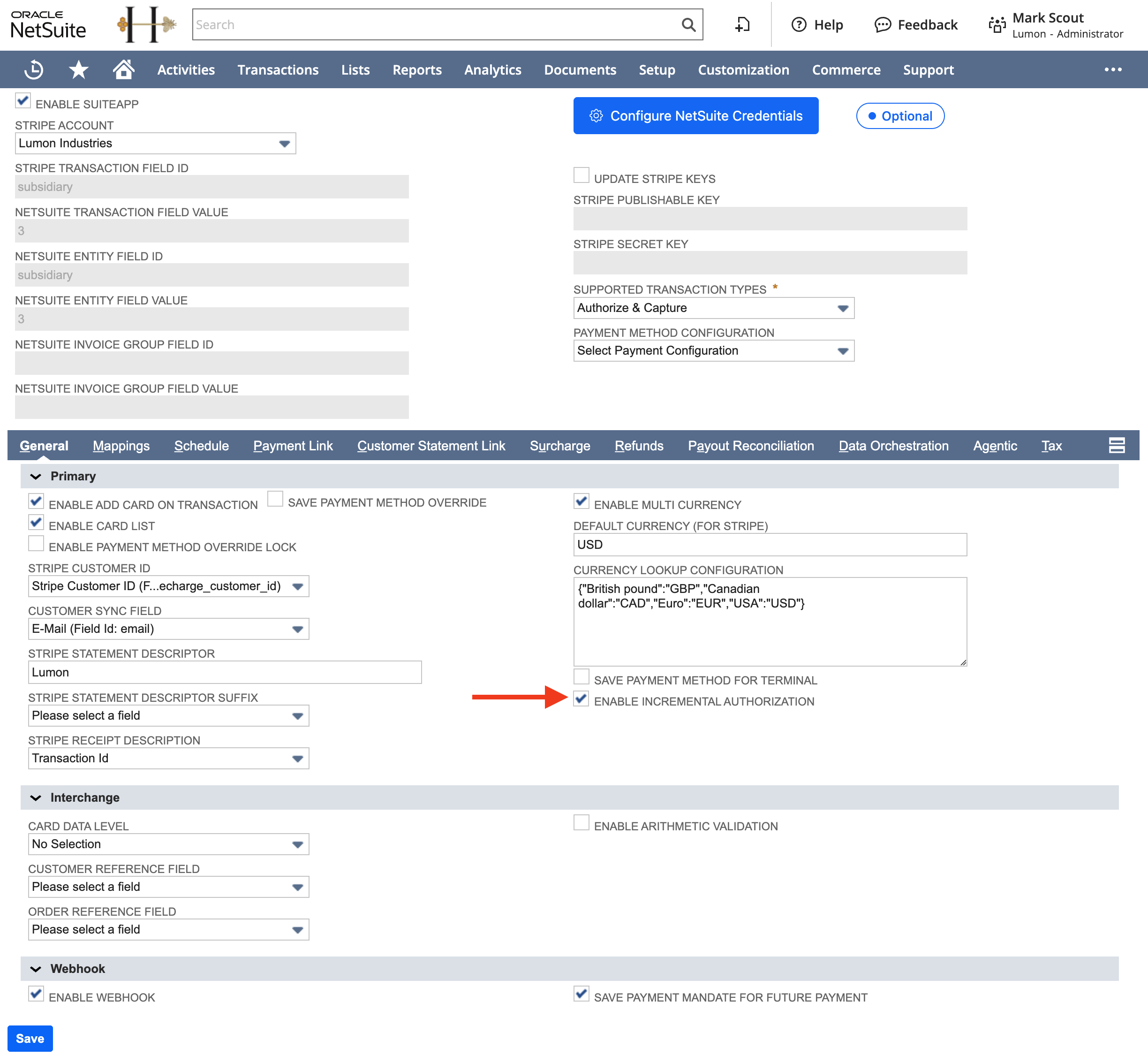The height and width of the screenshot is (1063, 1148).
Task: Open the Agentic tab
Action: 995,446
